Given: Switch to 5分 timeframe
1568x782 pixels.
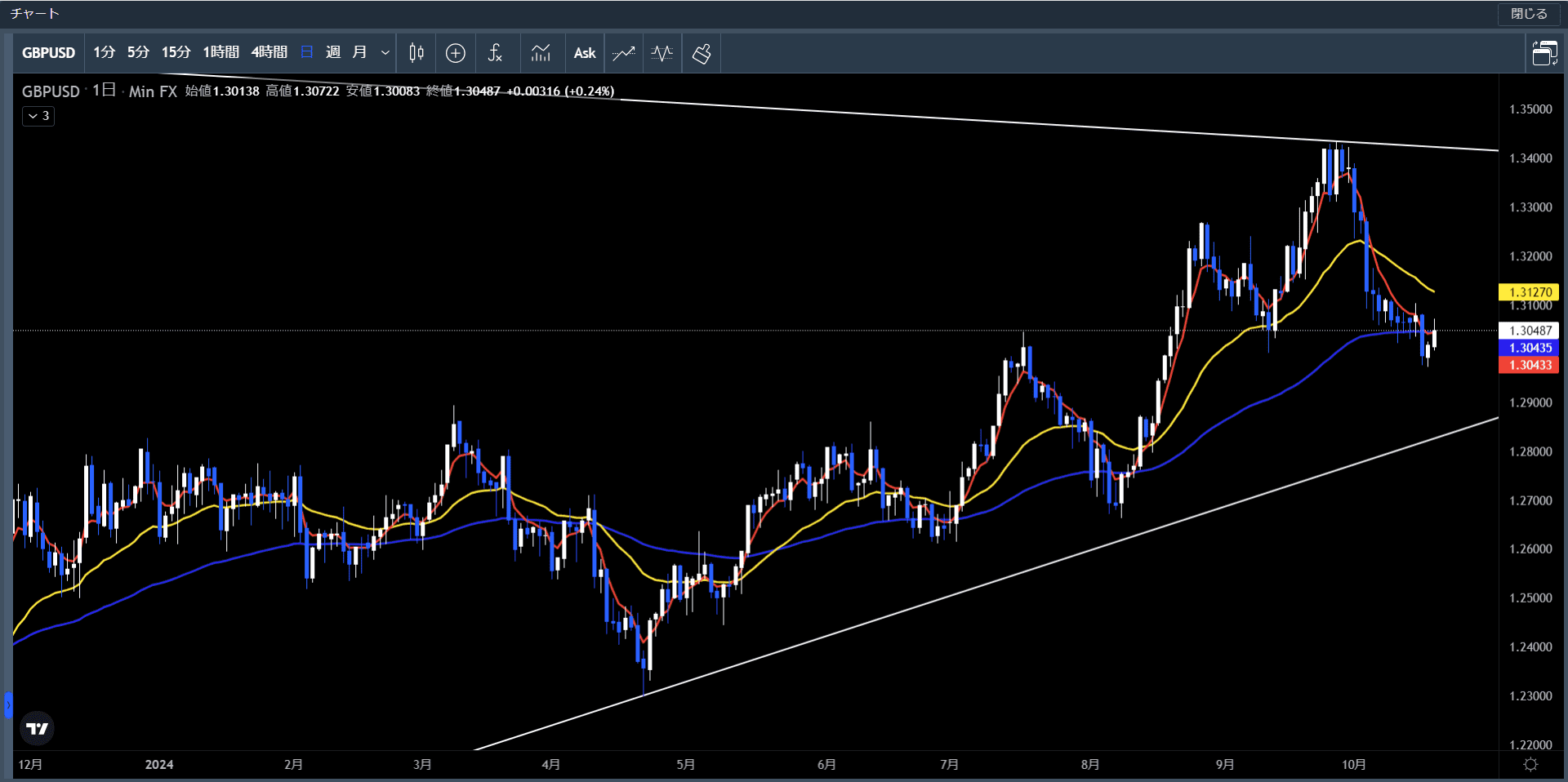Looking at the screenshot, I should 138,53.
